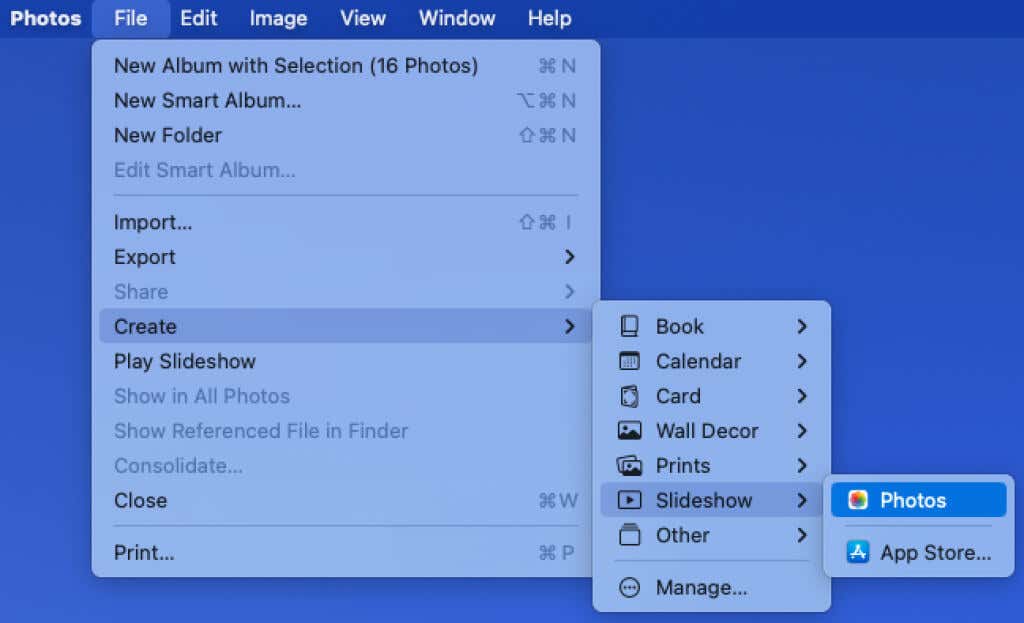Open the Photos application menu
1024x623 pixels.
46,18
